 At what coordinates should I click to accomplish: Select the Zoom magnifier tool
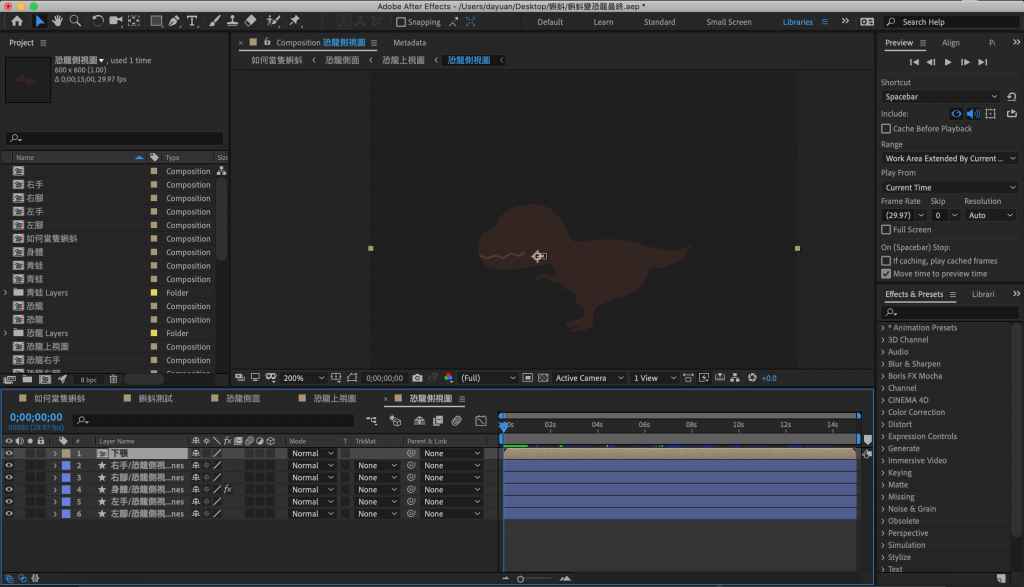click(76, 21)
